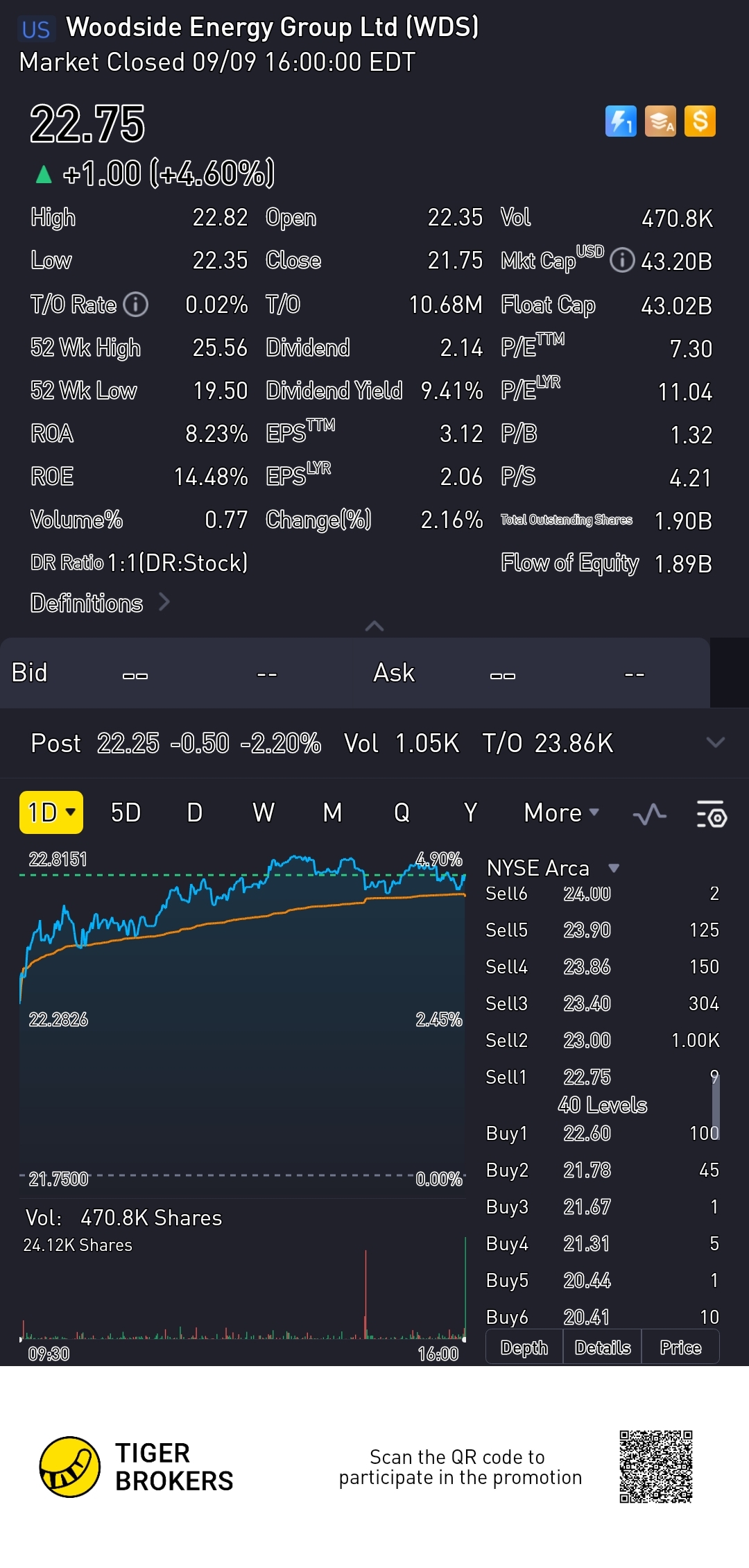Select Buy4 row at 21.31

click(602, 1244)
